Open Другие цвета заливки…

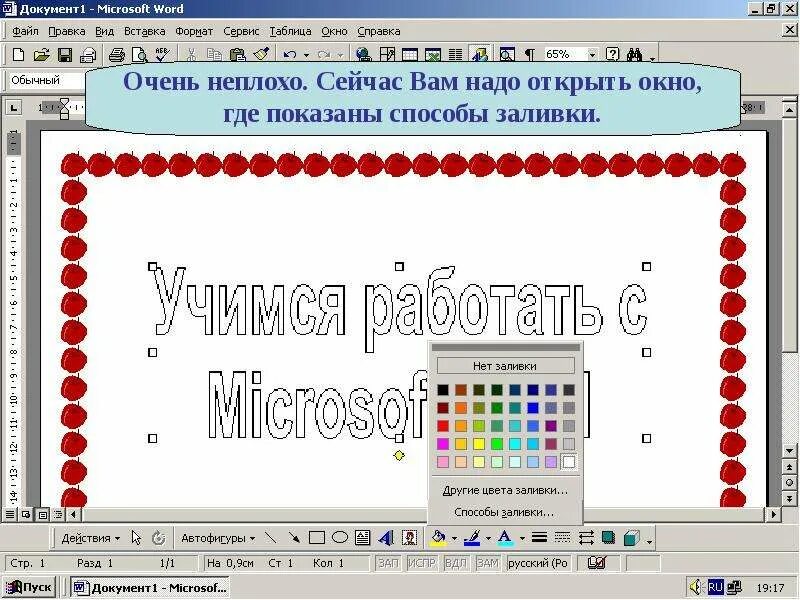click(x=505, y=490)
